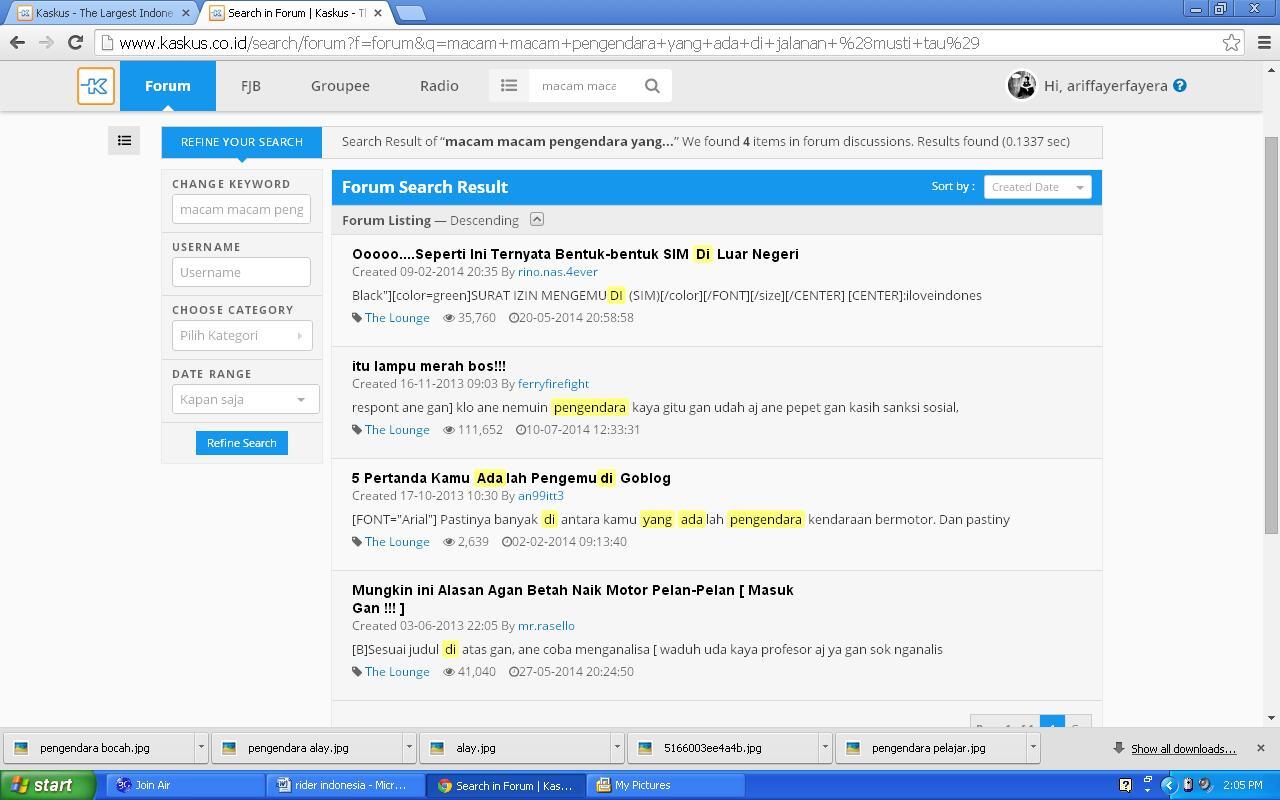Viewport: 1280px width, 800px height.
Task: Open dropdown arrow for pengendara bocah.jpg download
Action: (201, 747)
